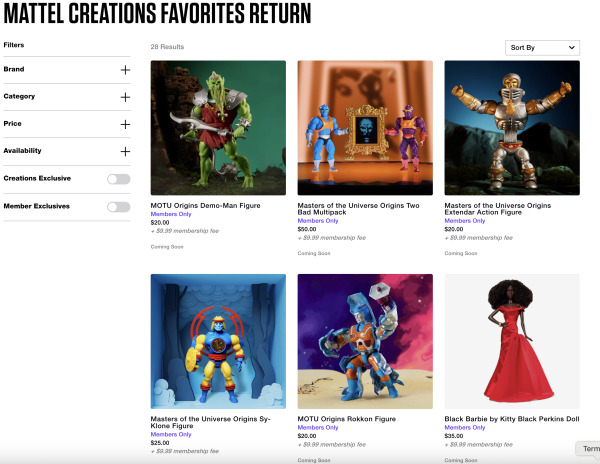This screenshot has width=600, height=464.
Task: Open the Extendar Action Figure image
Action: [x=512, y=128]
